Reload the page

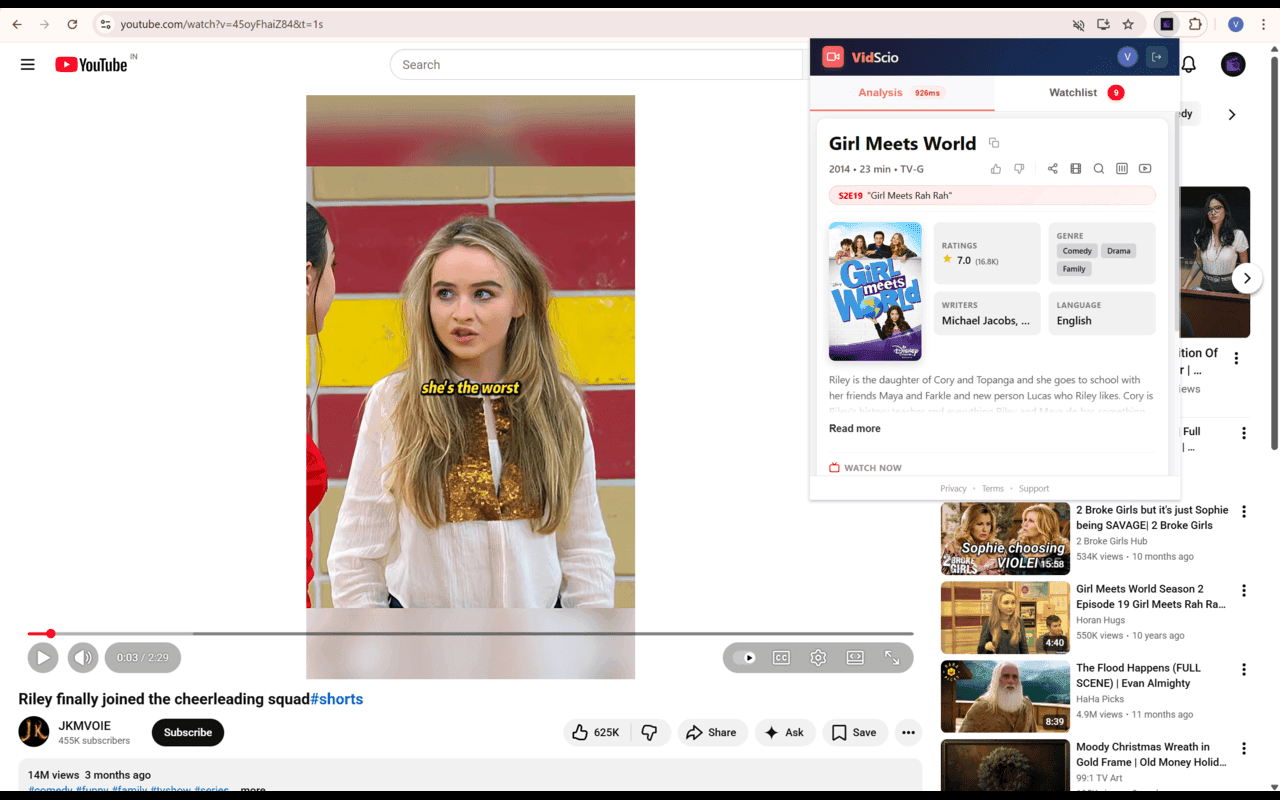tap(72, 24)
